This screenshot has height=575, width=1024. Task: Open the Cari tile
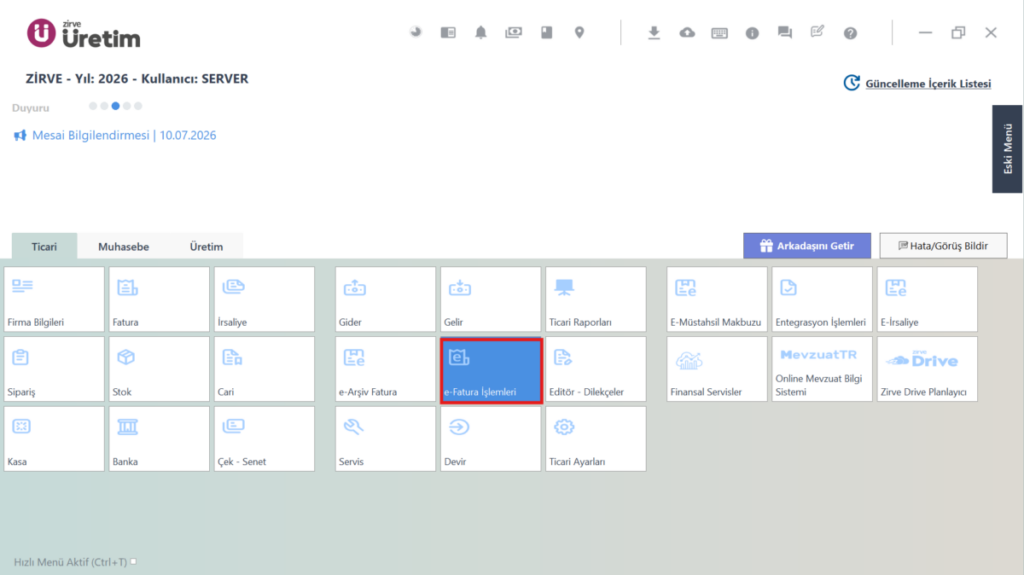pos(264,369)
